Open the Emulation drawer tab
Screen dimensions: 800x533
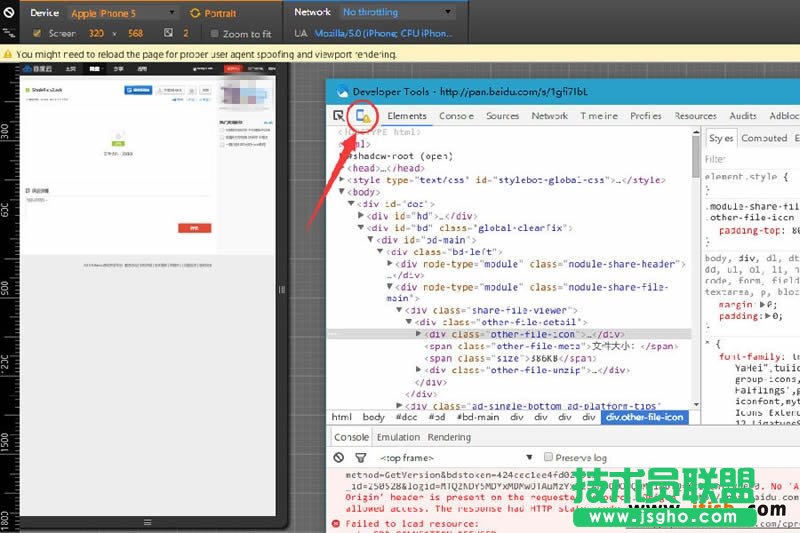[x=398, y=438]
